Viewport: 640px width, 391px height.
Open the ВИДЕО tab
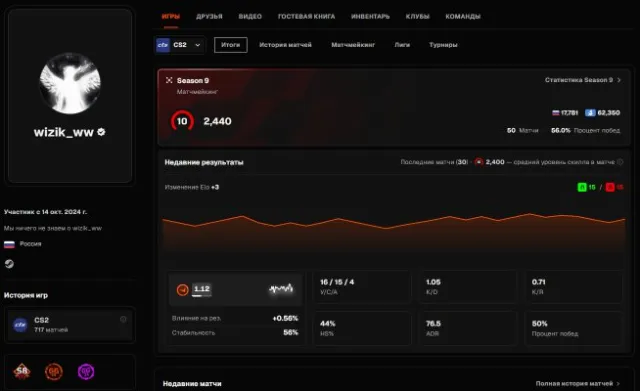[250, 16]
